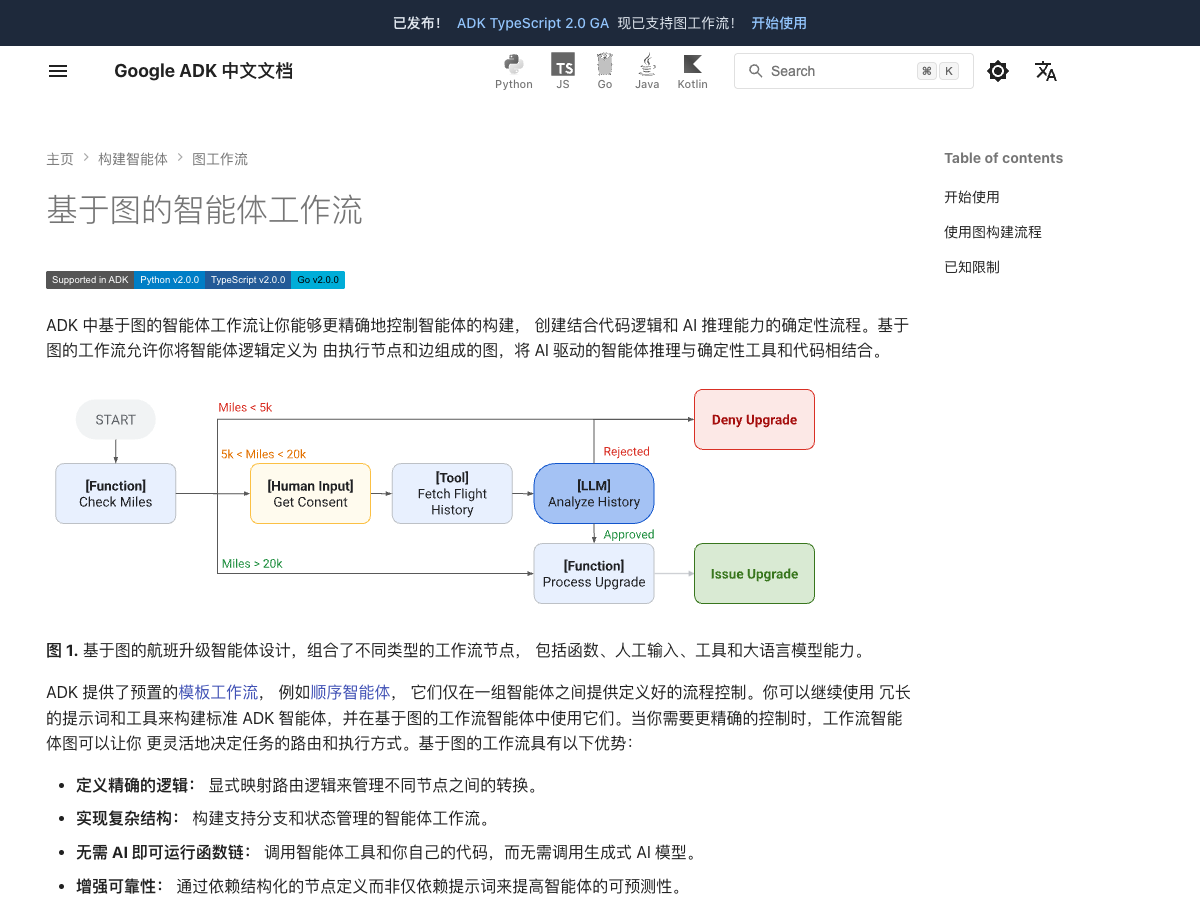
Task: Focus the Search input field
Action: click(854, 71)
